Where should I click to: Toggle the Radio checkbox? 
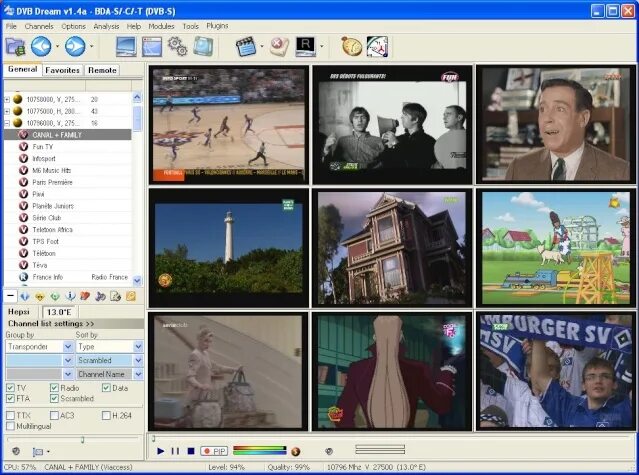[x=54, y=388]
